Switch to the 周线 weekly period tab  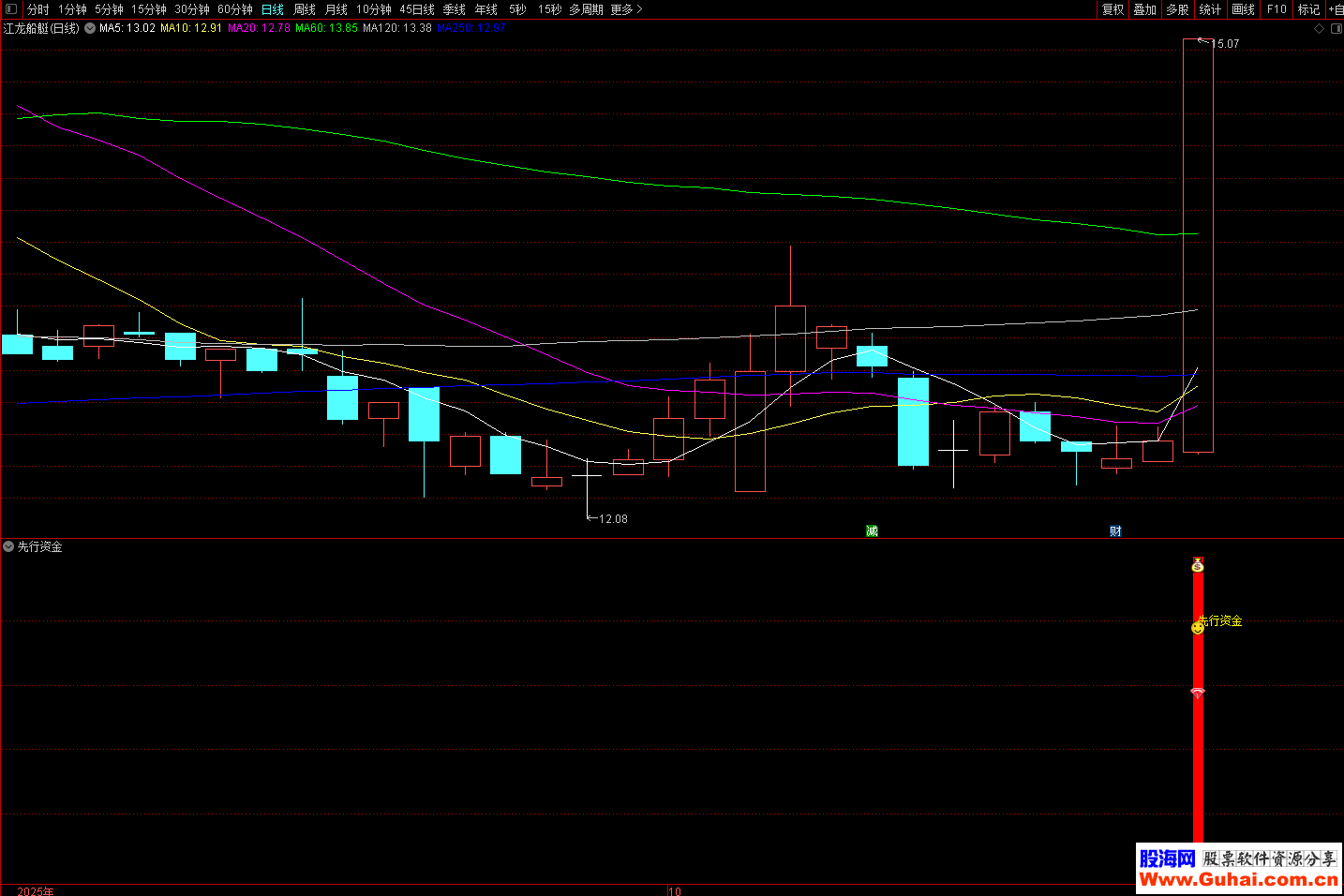[305, 9]
